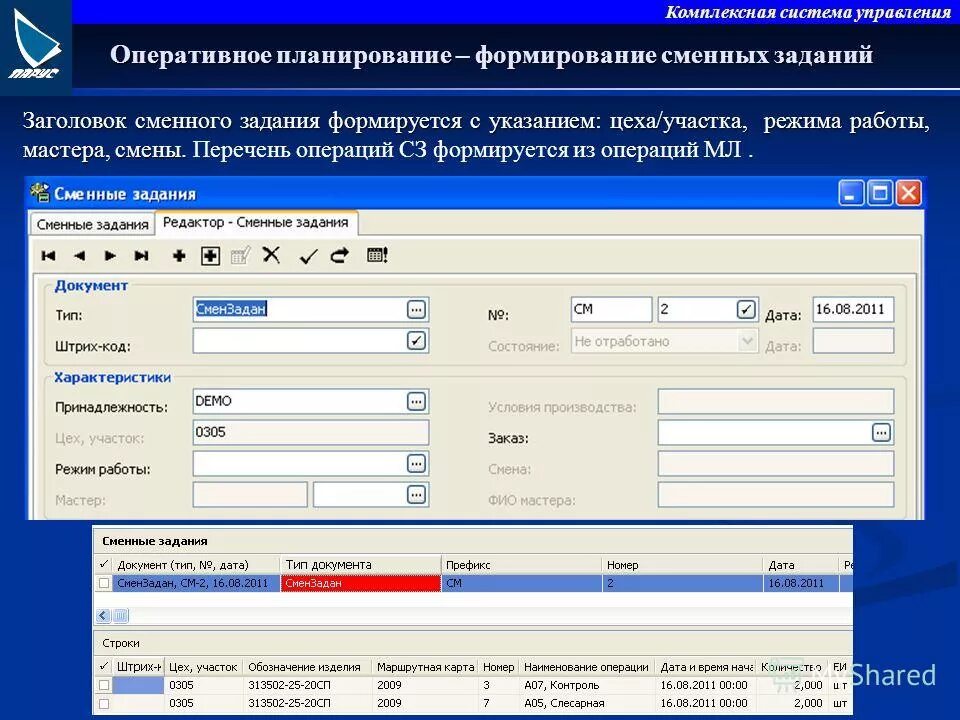Go to next record arrow

pyautogui.click(x=110, y=256)
